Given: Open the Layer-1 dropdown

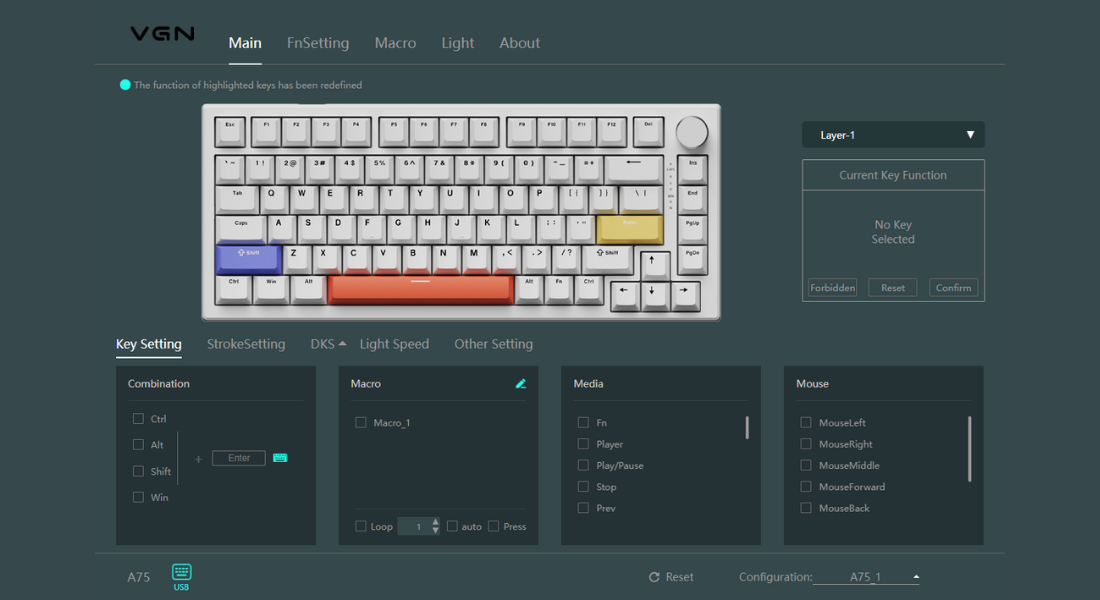Looking at the screenshot, I should point(893,134).
